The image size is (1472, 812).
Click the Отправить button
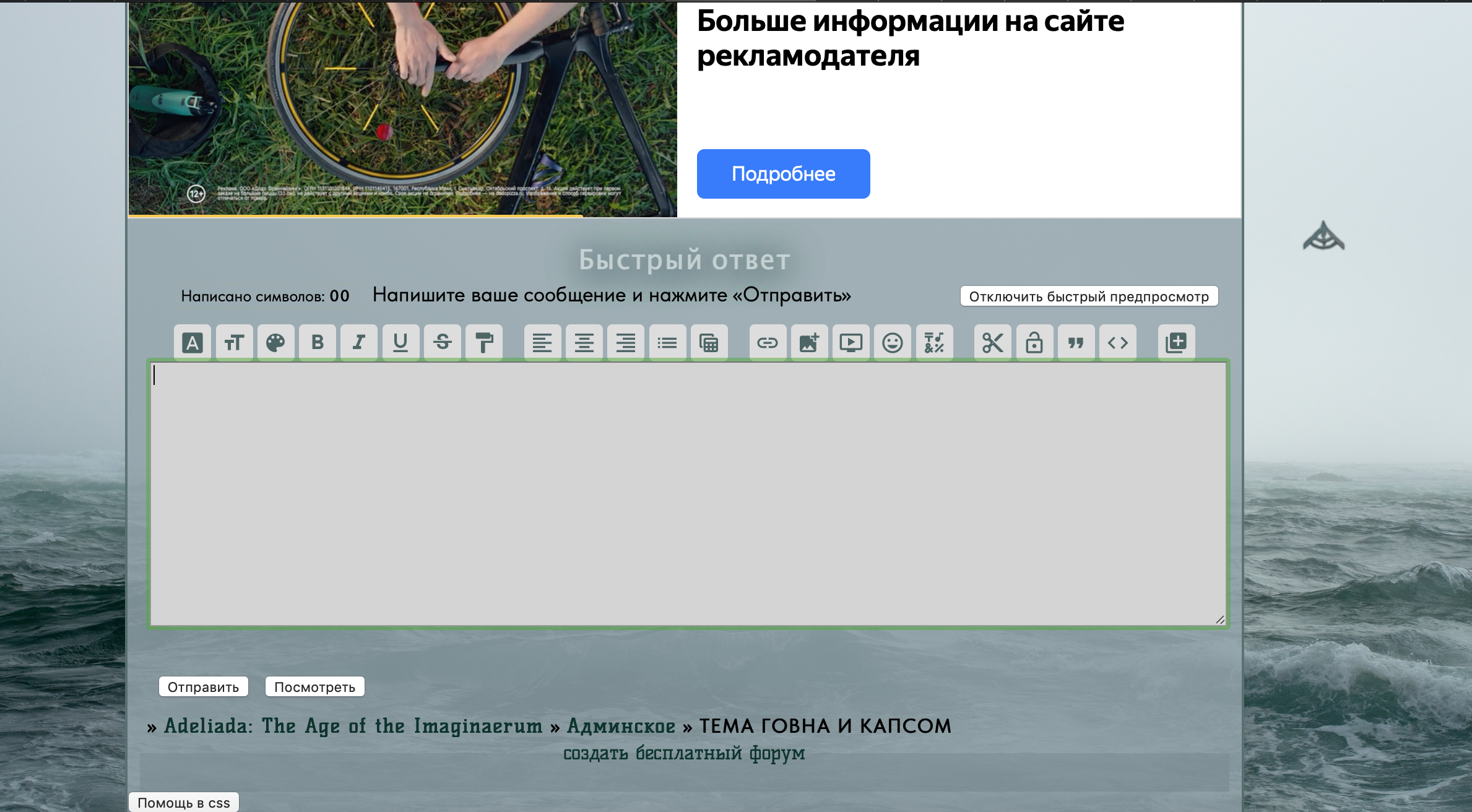pos(203,687)
